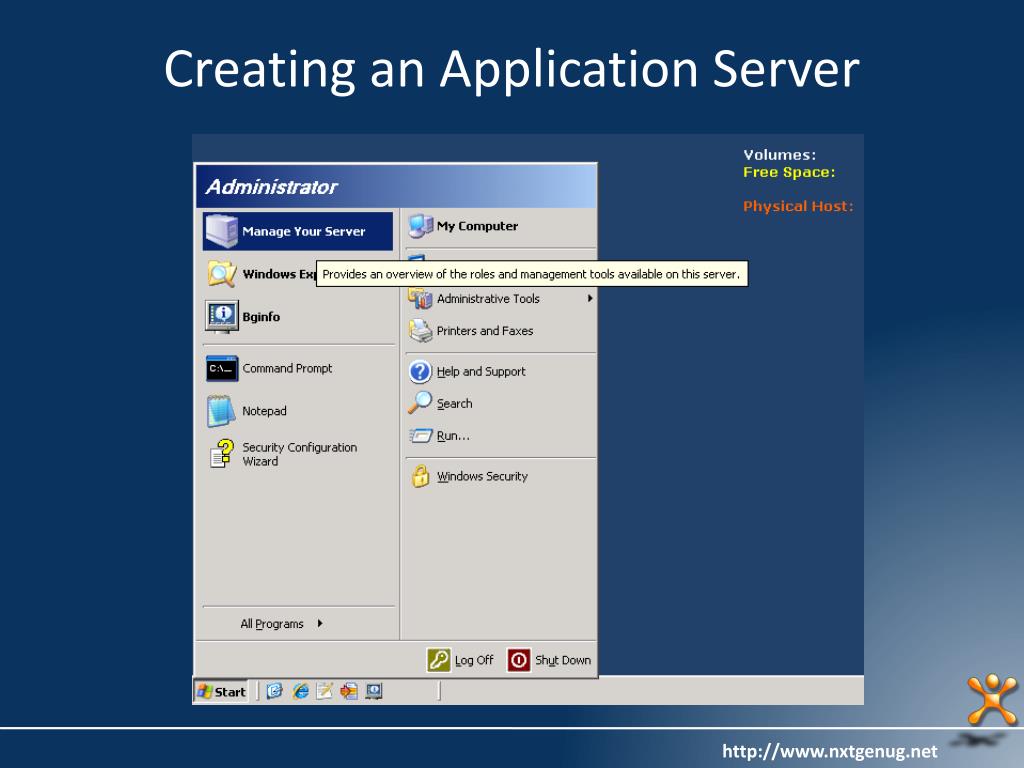
Task: Click the Bginfo monitor icon on the taskbar
Action: [x=374, y=691]
